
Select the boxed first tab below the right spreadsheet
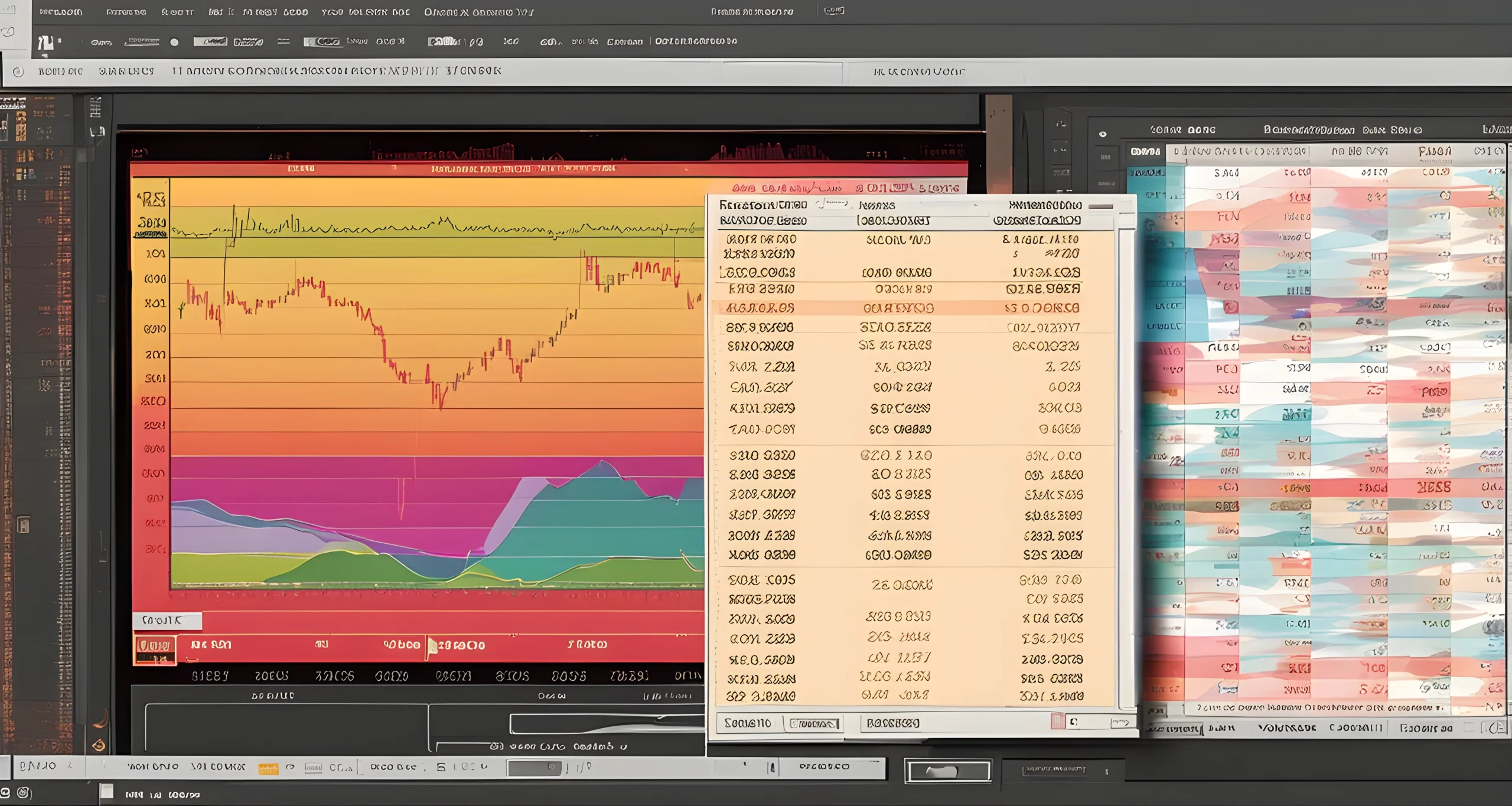[x=1174, y=729]
